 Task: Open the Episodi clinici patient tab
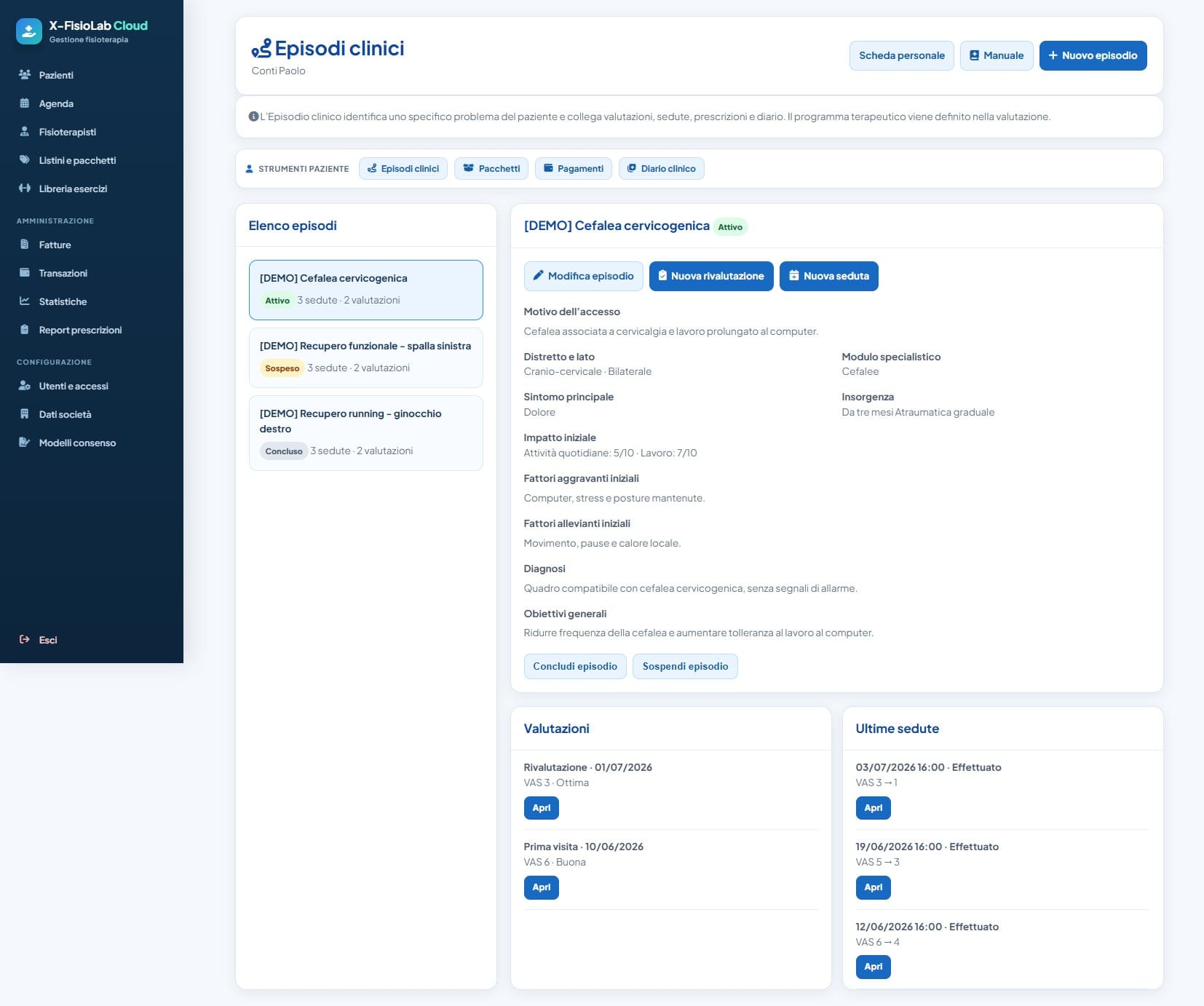point(403,168)
